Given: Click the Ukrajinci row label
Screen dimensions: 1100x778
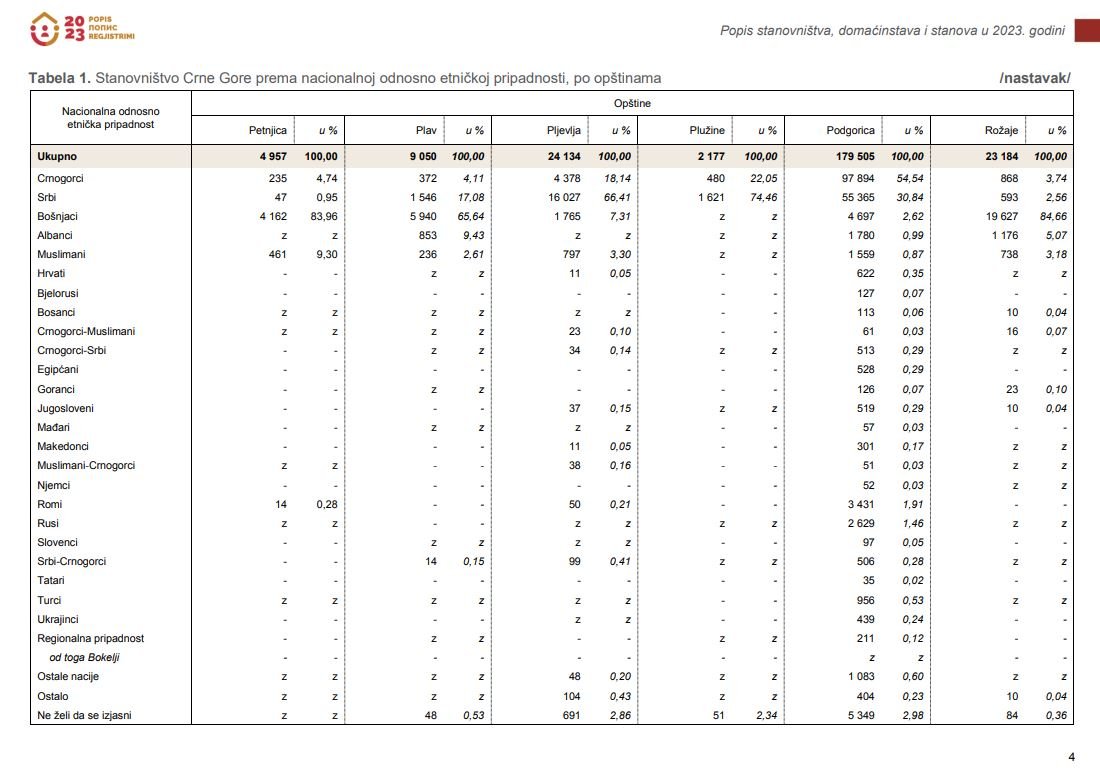Looking at the screenshot, I should pyautogui.click(x=58, y=619).
